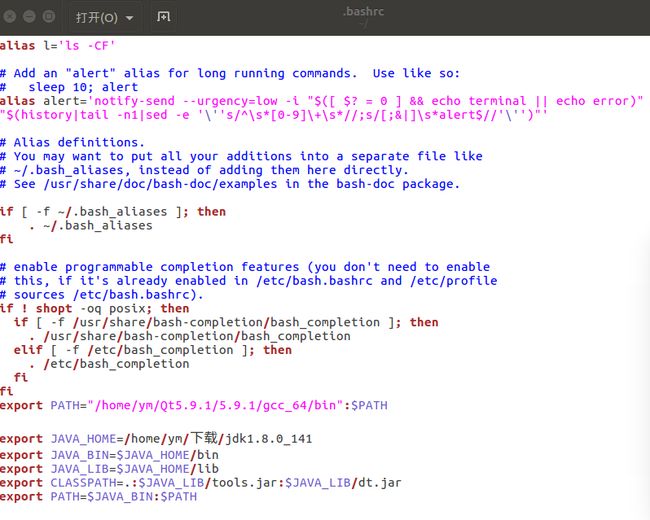Maximize the gedit window
This screenshot has height=520, width=650.
coord(49,17)
